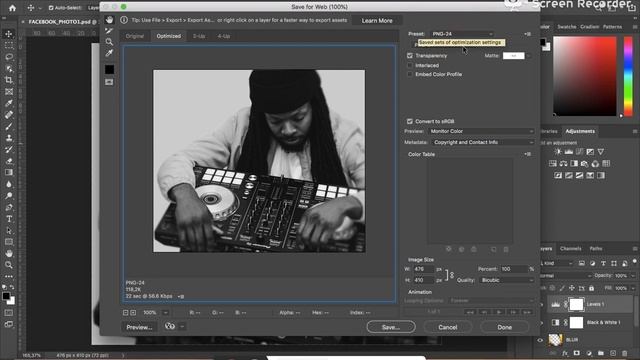
Task: Click the Photoshop Home icon
Action: (12, 8)
